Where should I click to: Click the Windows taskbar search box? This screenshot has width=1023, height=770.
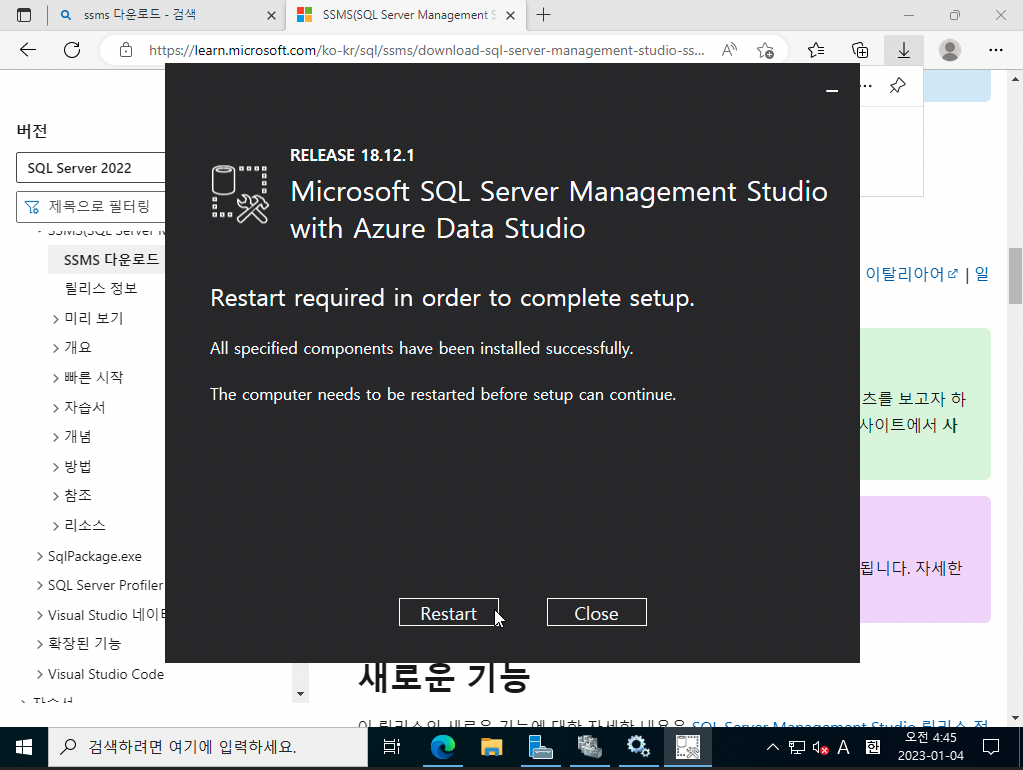[x=208, y=748]
